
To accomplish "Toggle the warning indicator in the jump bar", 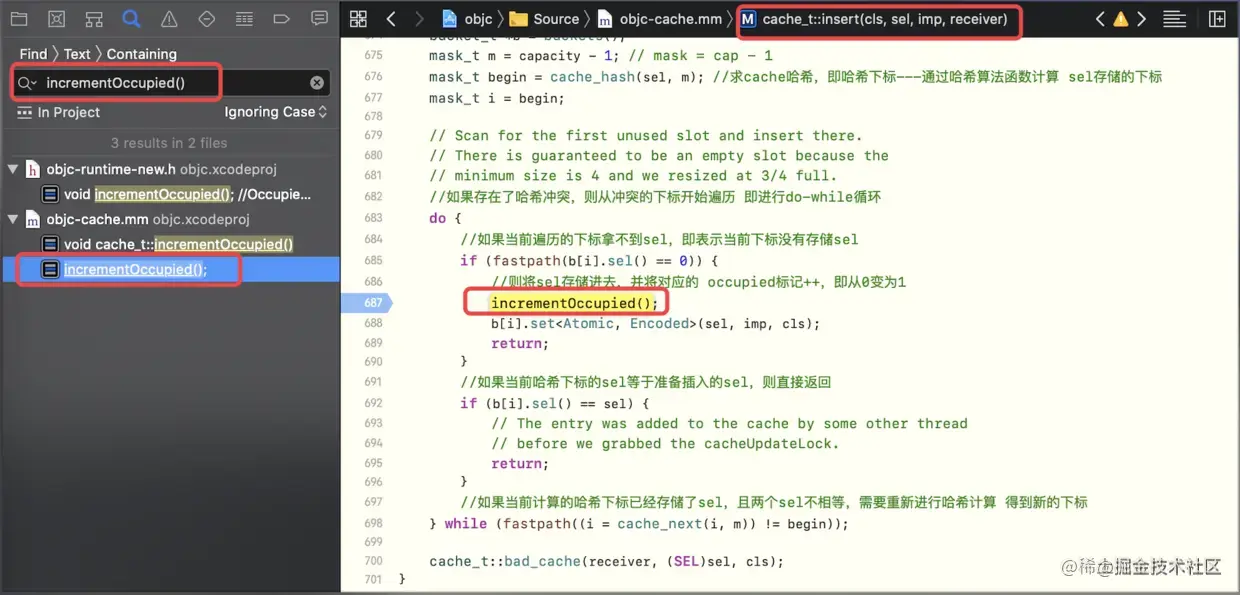I will tap(1121, 17).
